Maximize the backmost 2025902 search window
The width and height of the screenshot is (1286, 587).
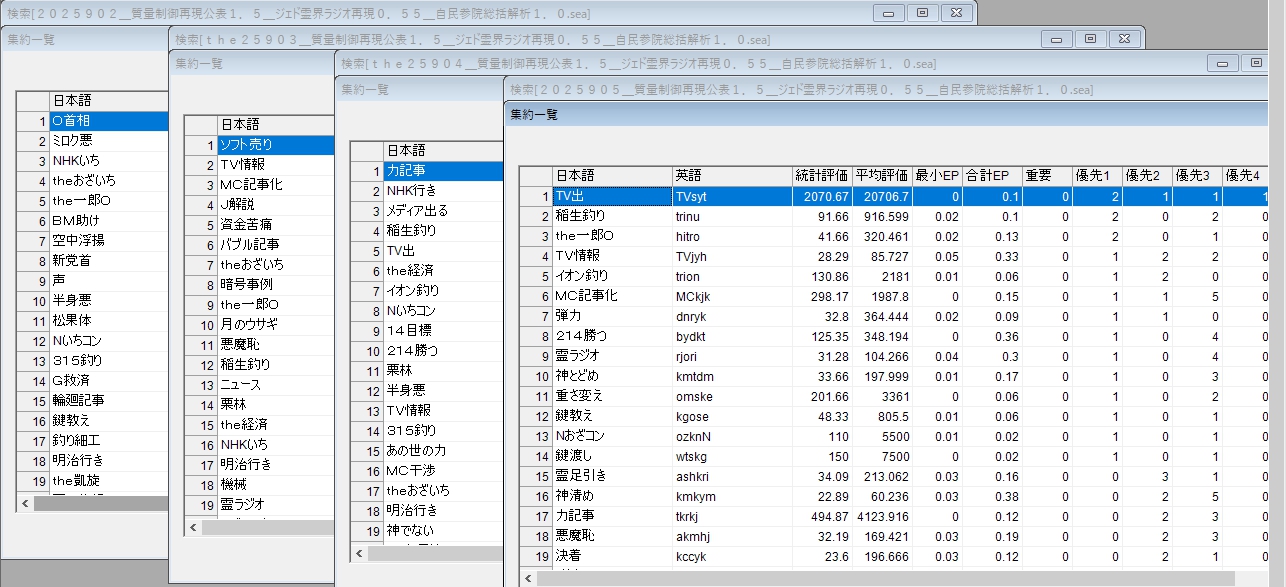coord(922,12)
